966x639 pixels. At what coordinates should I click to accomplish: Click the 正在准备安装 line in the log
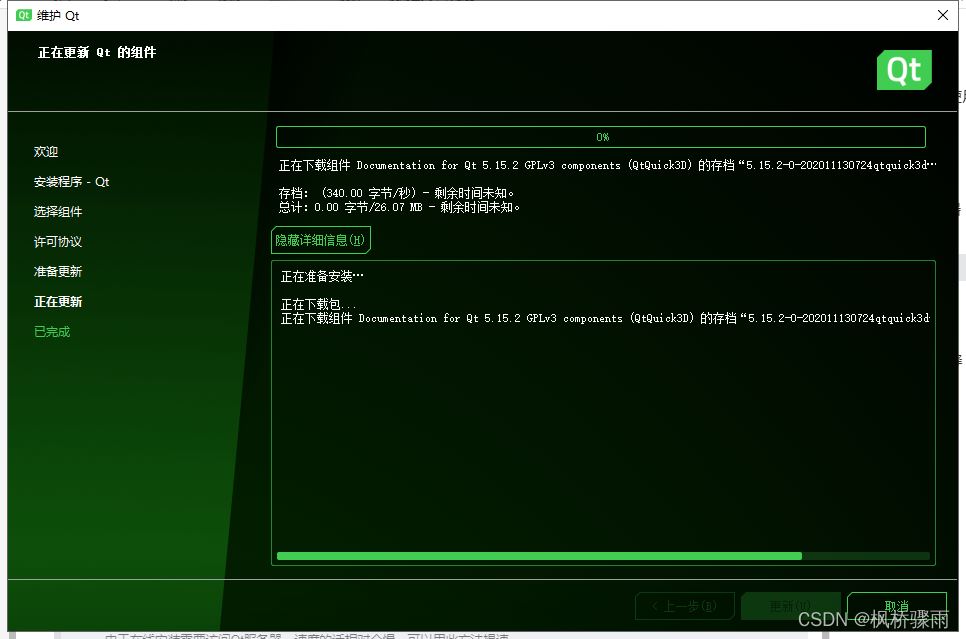322,276
